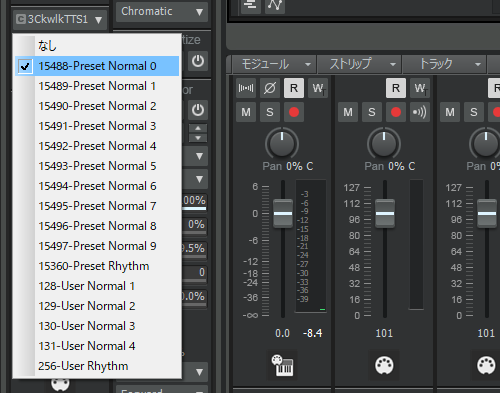Open the synth keyboard icon below 0.0
The width and height of the screenshot is (500, 393).
pyautogui.click(x=283, y=365)
